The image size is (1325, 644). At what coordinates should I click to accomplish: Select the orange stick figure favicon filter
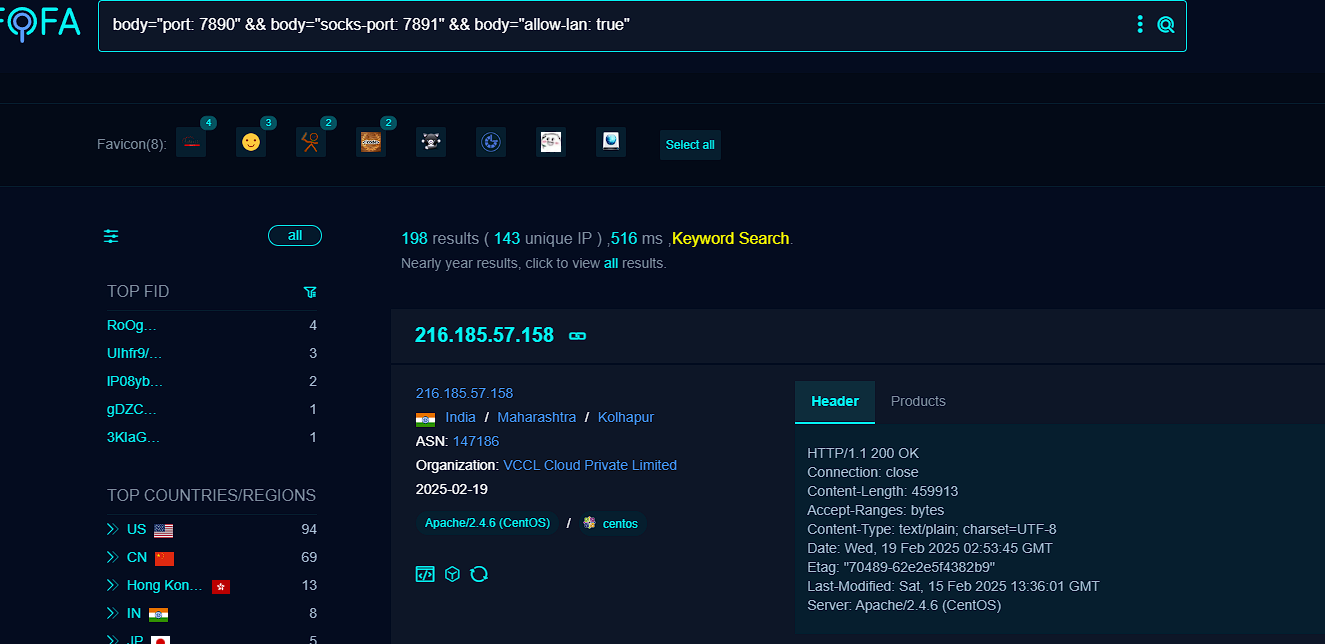pyautogui.click(x=311, y=143)
